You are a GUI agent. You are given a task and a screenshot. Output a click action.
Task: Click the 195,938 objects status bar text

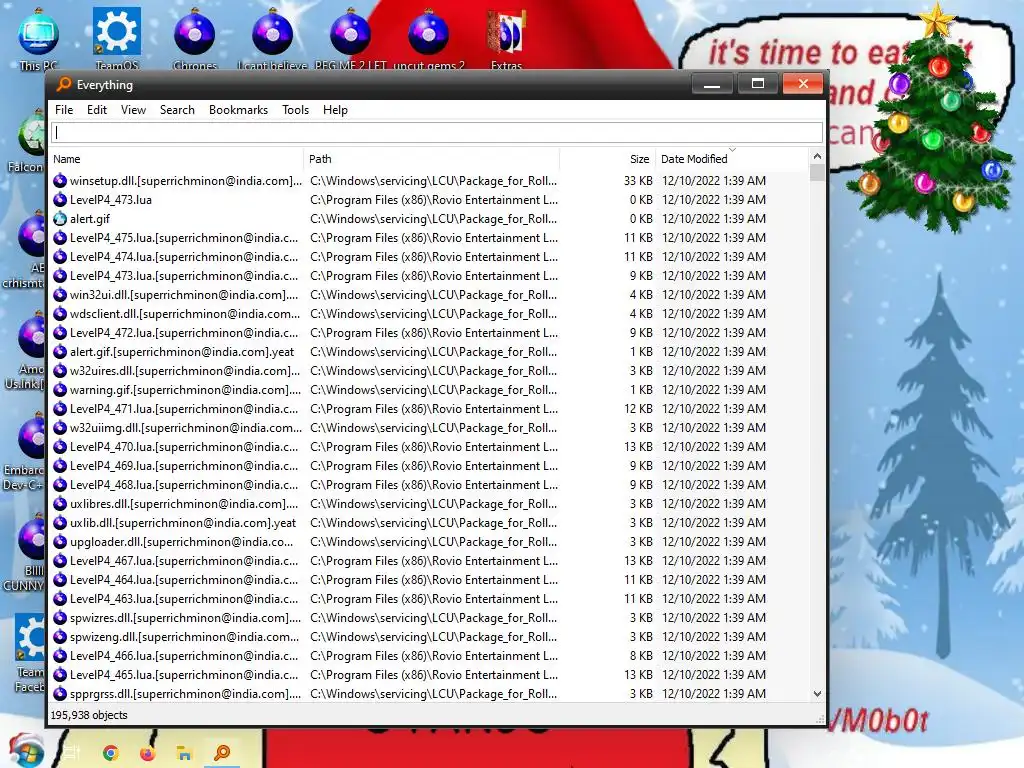pyautogui.click(x=89, y=715)
